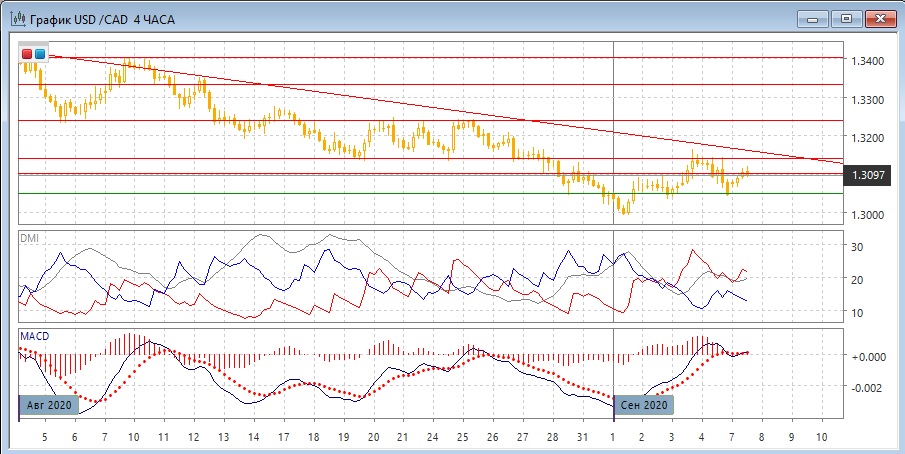Click the blue square icon on chart
This screenshot has height=454, width=905.
40,53
